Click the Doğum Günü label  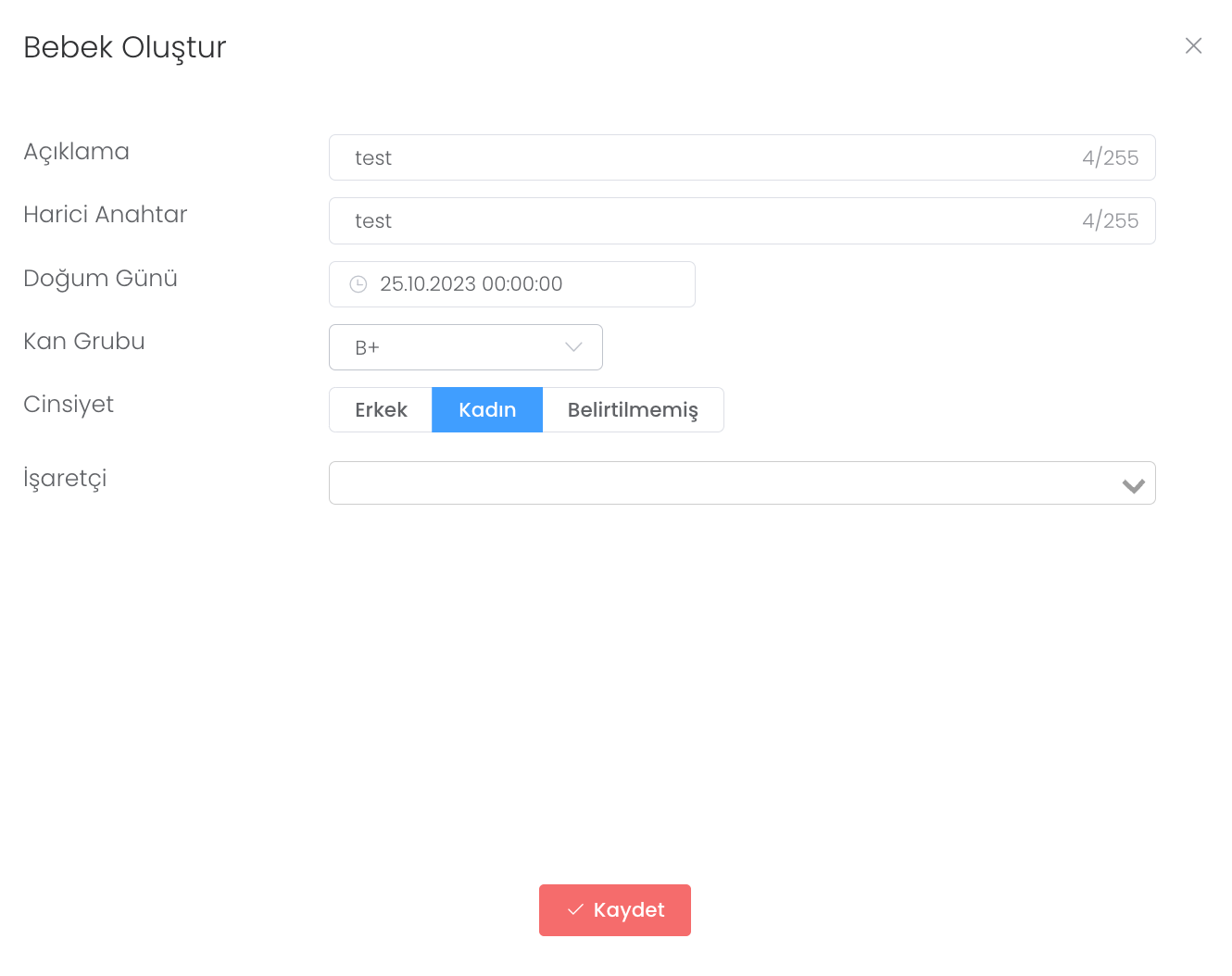100,279
